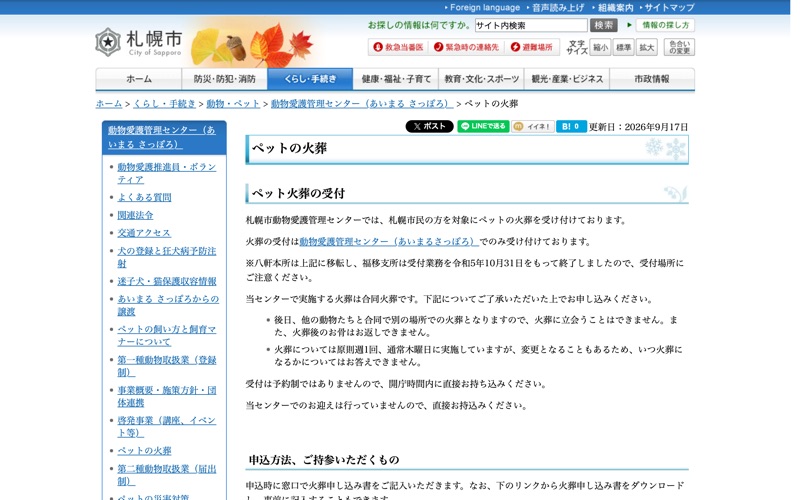Open sidebar link ペットの火葬
The image size is (800, 500).
[x=144, y=451]
